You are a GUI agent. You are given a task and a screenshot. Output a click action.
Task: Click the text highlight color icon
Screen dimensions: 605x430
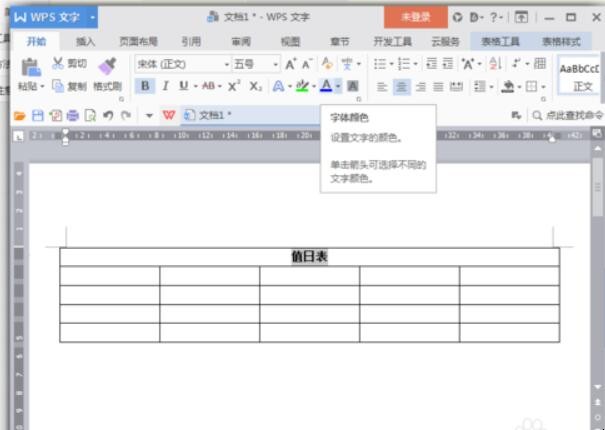coord(301,87)
